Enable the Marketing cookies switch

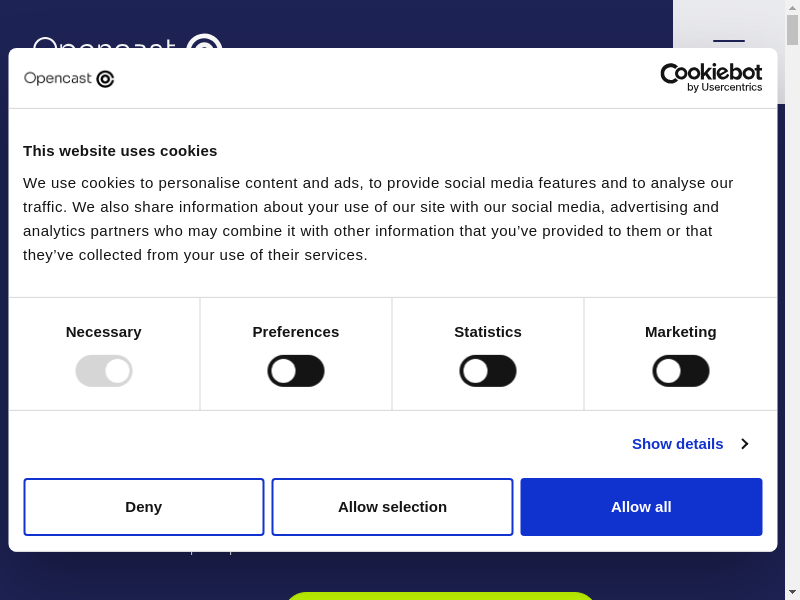681,371
